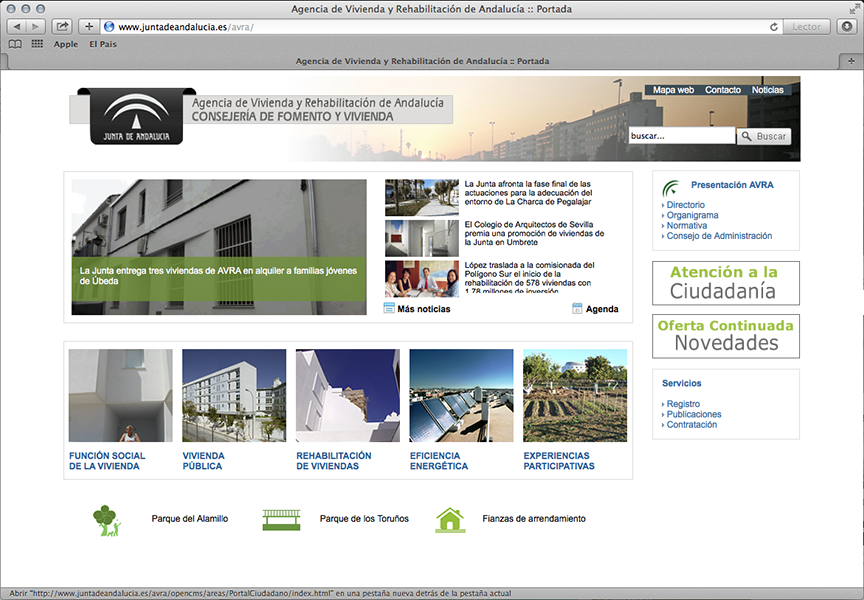
Task: Click the Atención a la Ciudadanía banner
Action: click(x=726, y=283)
